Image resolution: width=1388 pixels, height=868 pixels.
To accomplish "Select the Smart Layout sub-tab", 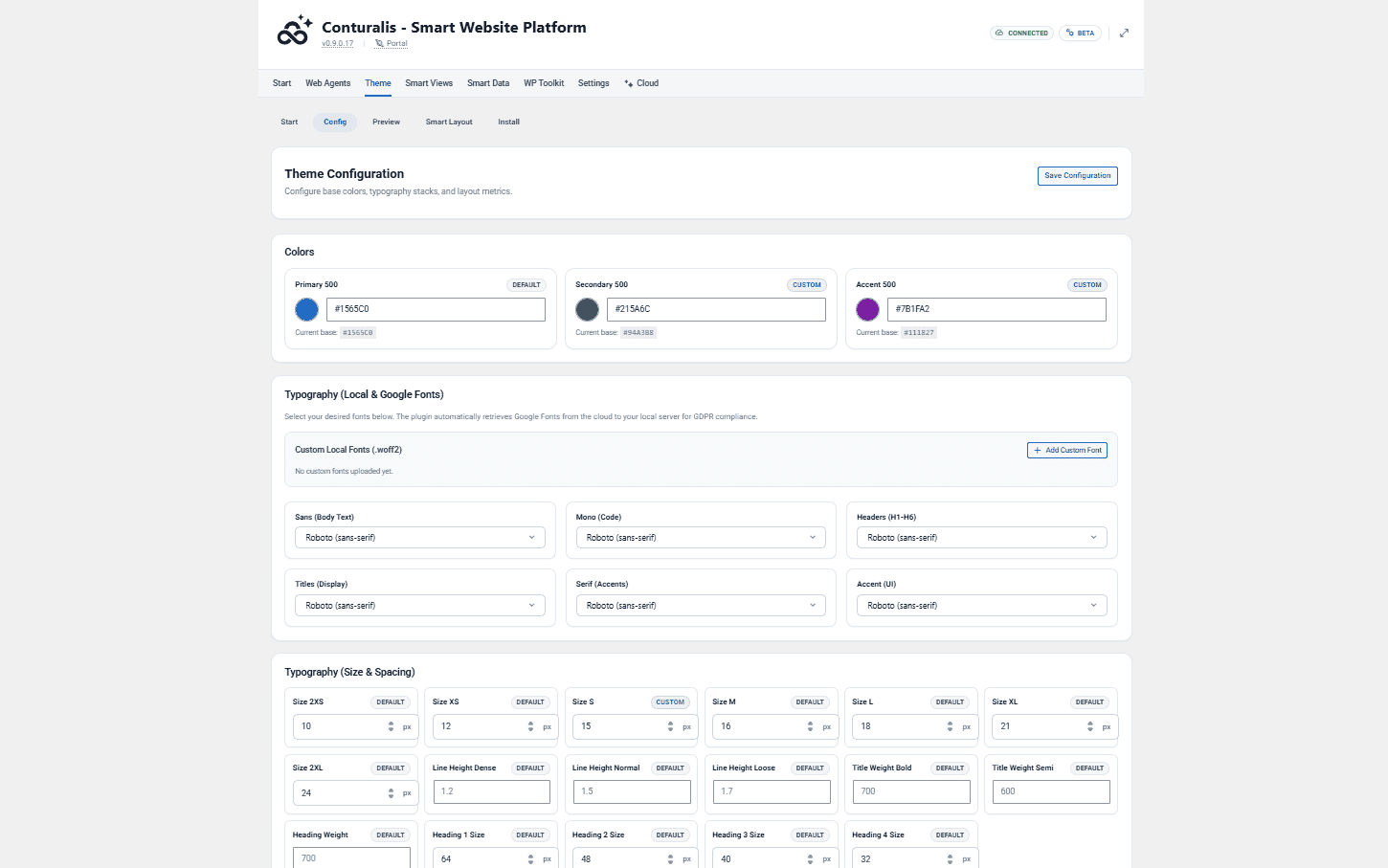I will pyautogui.click(x=449, y=122).
